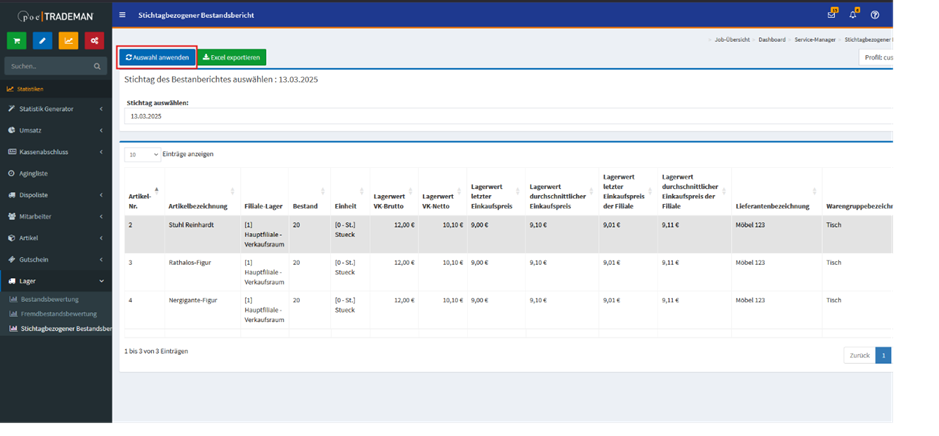939x436 pixels.
Task: Open Fremdbestandsbewertung submenu item
Action: [x=54, y=314]
